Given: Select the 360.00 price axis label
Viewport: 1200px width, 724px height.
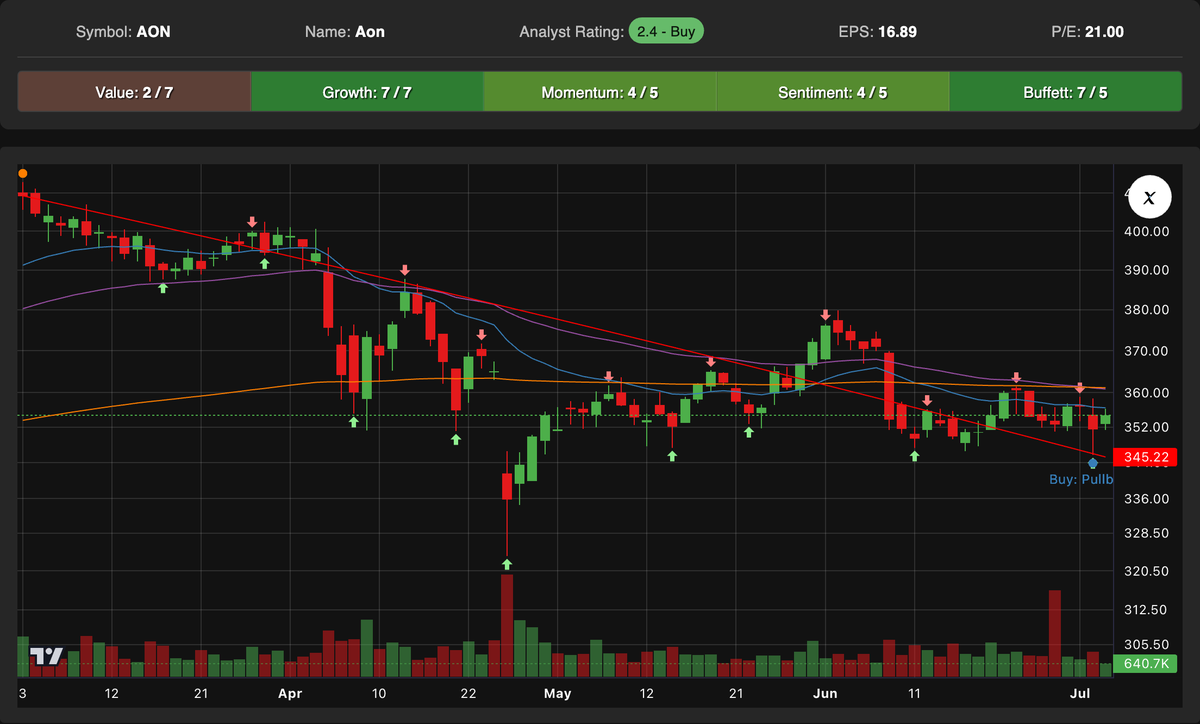Looking at the screenshot, I should (x=1147, y=392).
